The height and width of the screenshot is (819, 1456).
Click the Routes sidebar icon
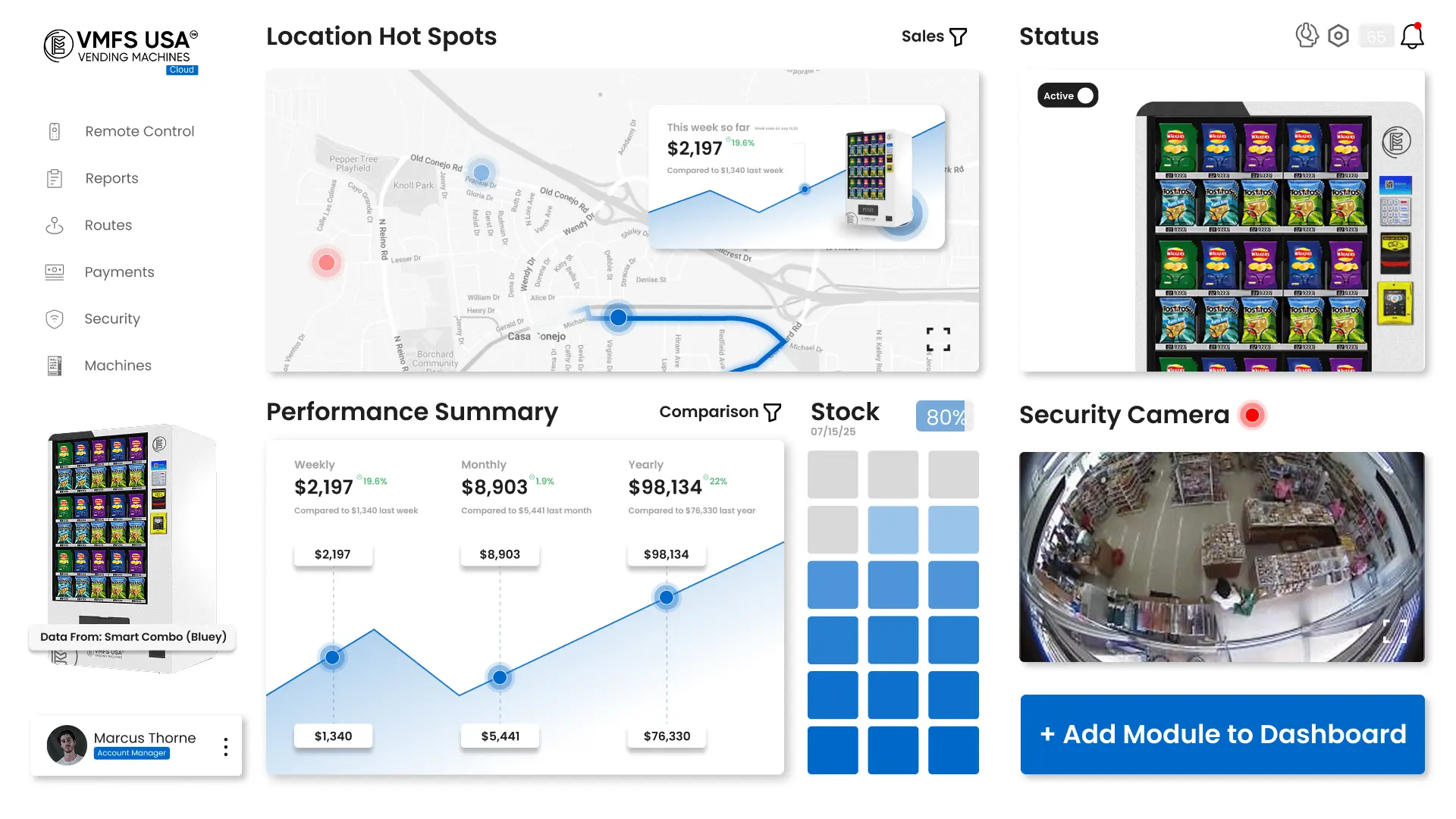click(55, 225)
